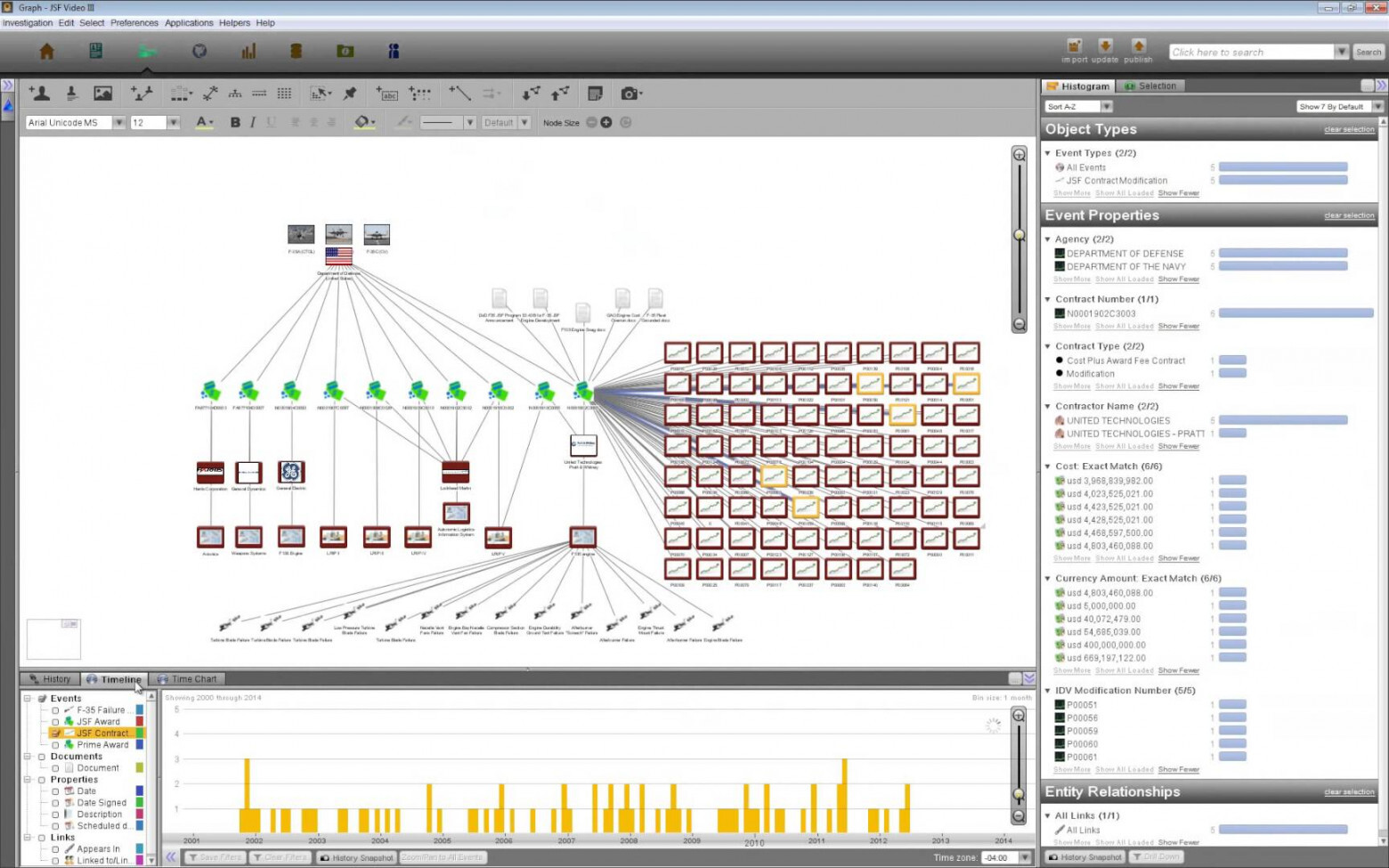Click the insert image icon
The height and width of the screenshot is (868, 1389).
tap(103, 93)
